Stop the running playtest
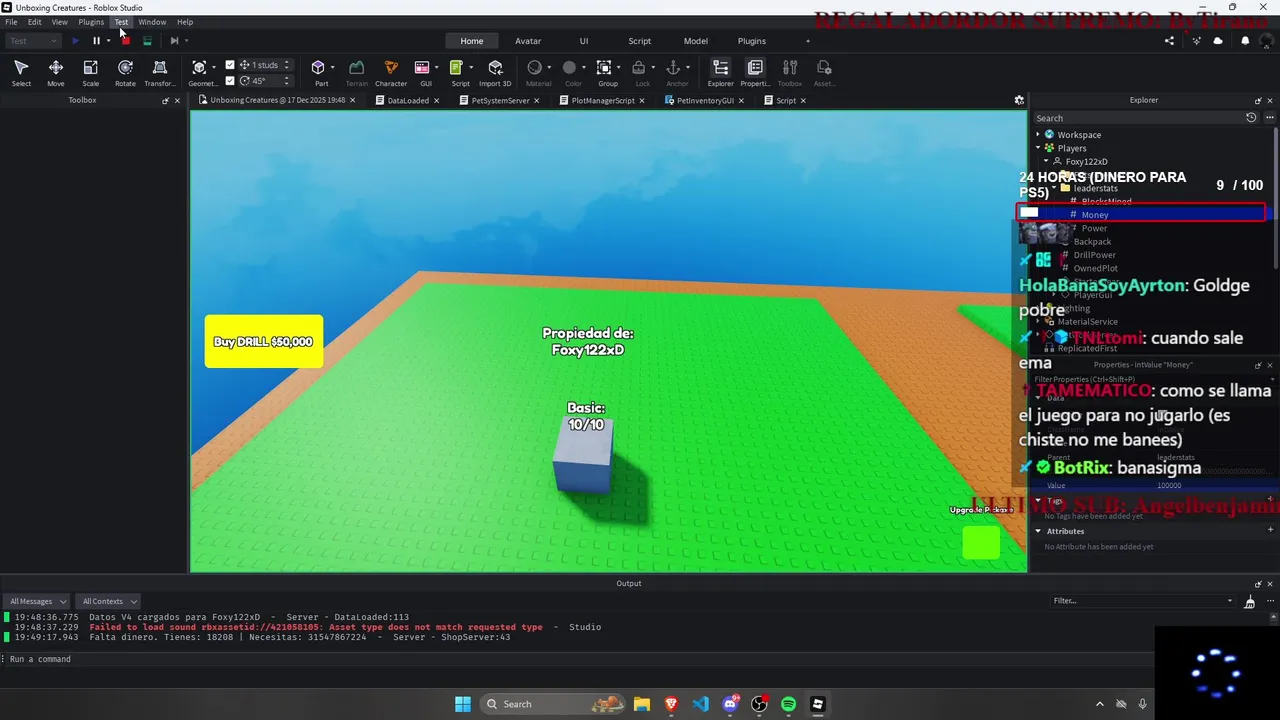 (125, 40)
